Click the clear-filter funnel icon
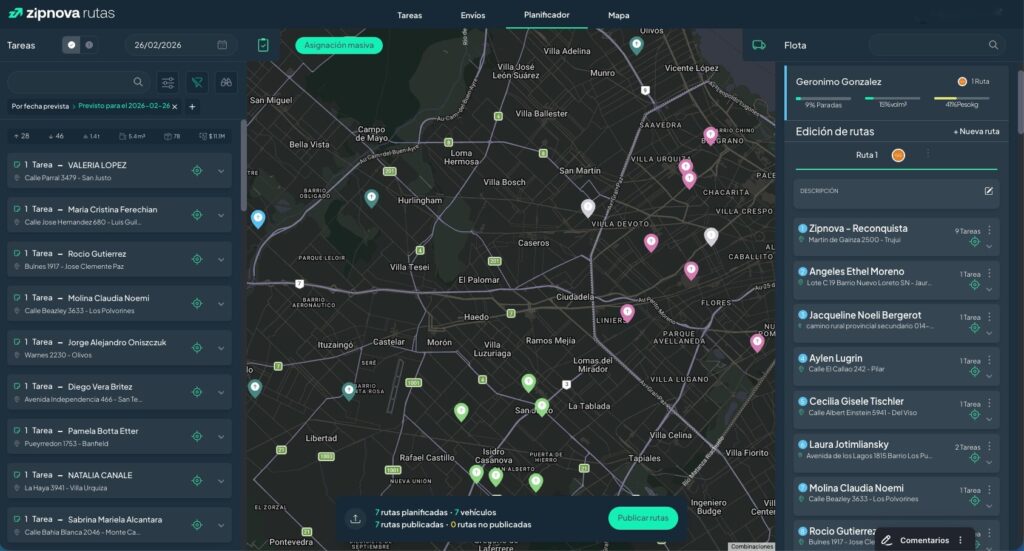The width and height of the screenshot is (1024, 551). [x=197, y=82]
